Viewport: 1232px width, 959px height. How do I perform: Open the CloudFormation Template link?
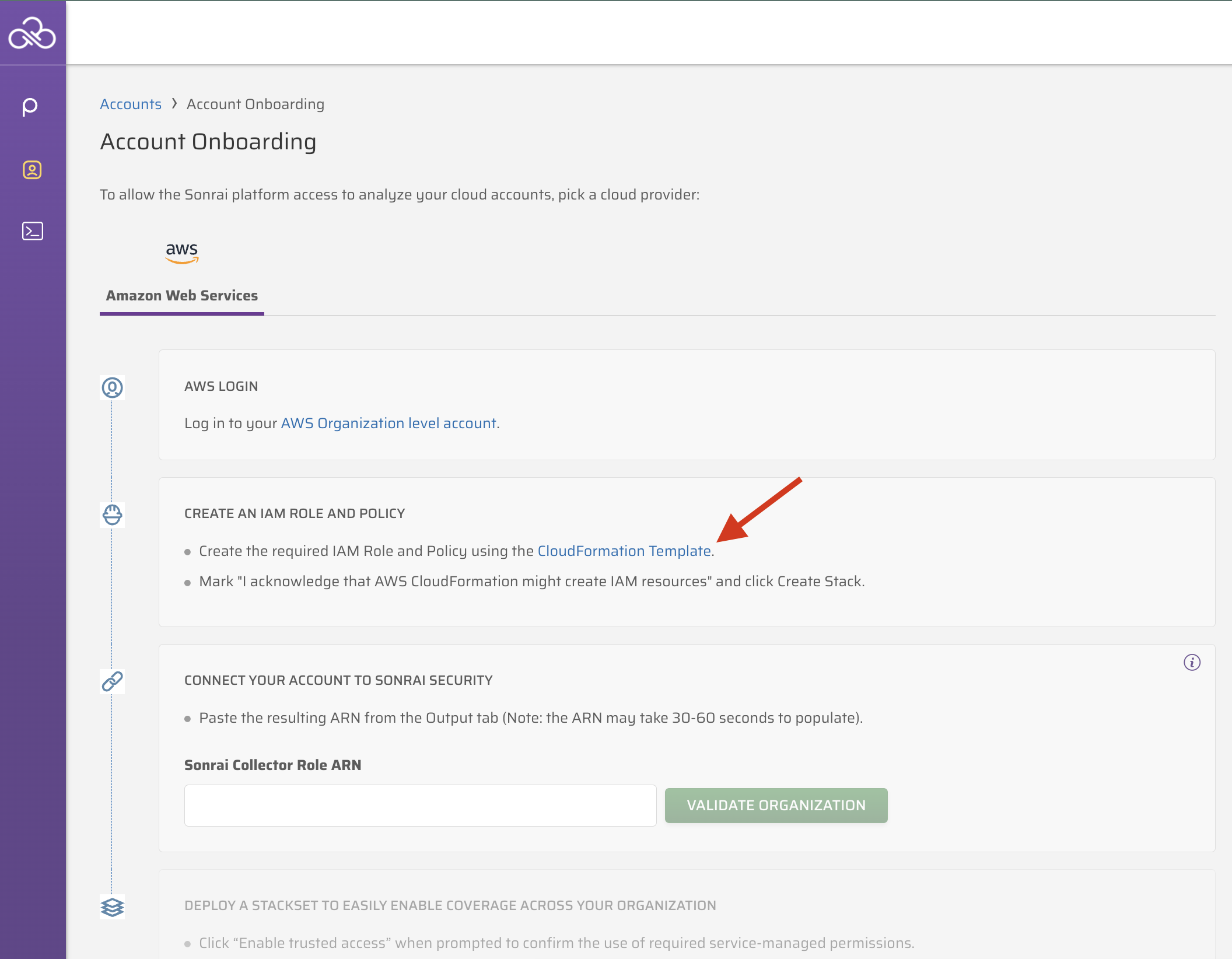click(x=624, y=551)
